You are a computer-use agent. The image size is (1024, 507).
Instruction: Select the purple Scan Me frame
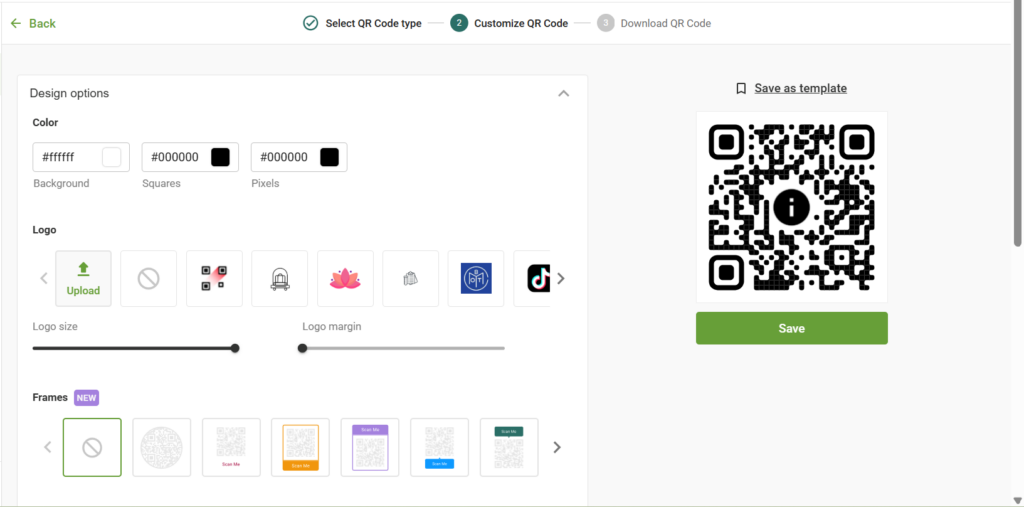click(x=370, y=448)
